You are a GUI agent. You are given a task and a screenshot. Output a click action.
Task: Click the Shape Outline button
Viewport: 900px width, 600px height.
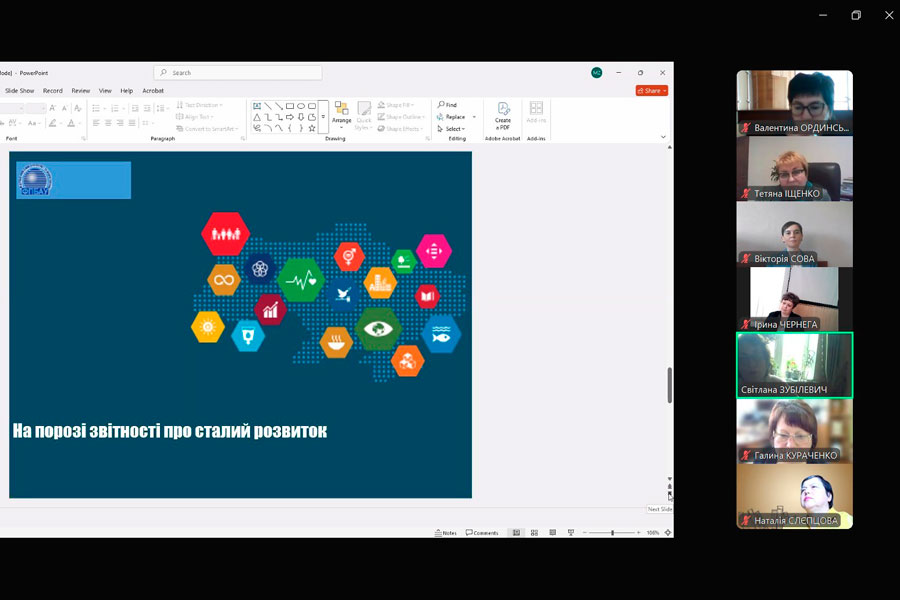click(401, 117)
